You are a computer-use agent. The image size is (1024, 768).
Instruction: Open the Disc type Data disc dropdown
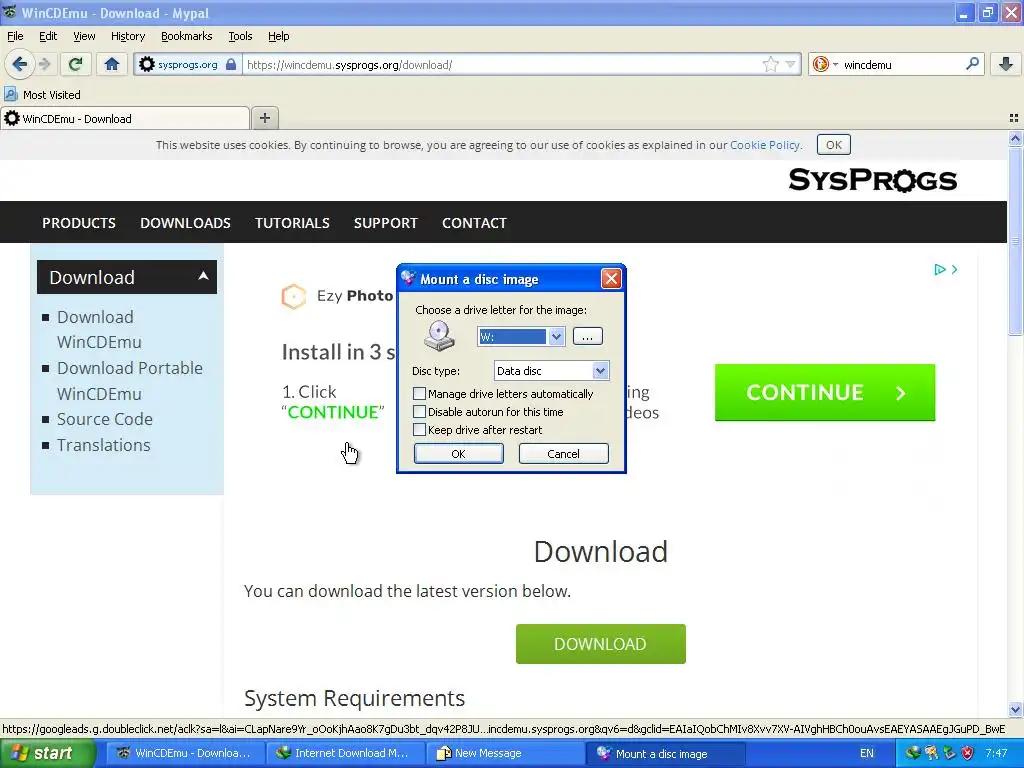click(x=600, y=371)
